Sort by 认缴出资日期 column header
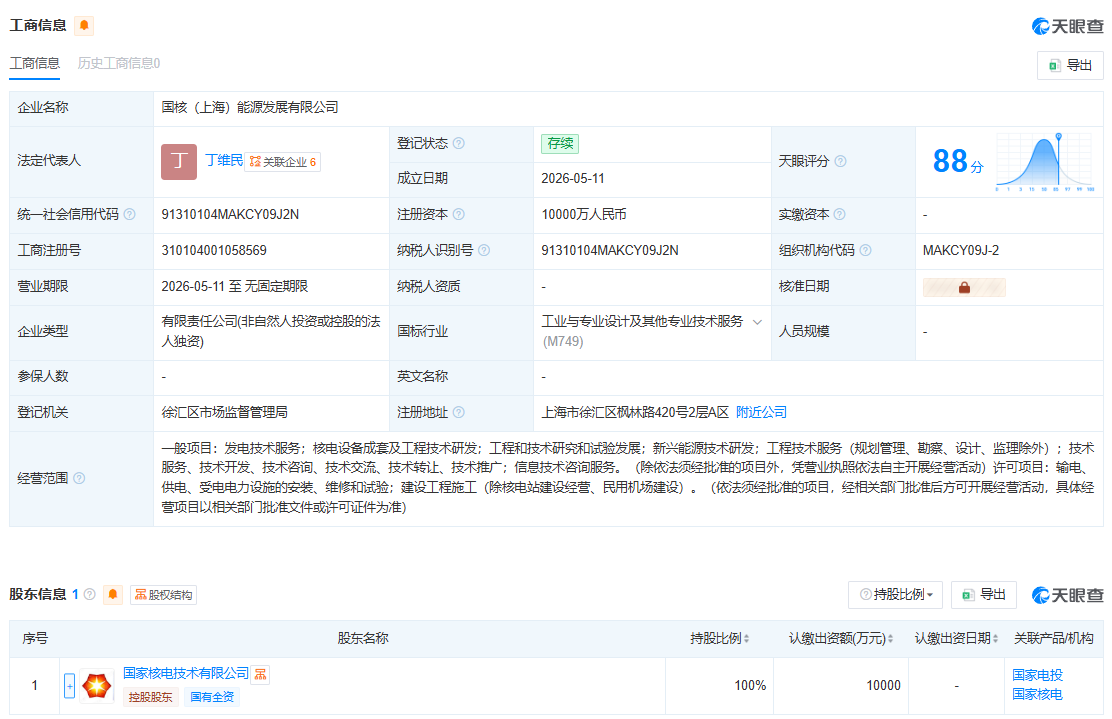 957,638
